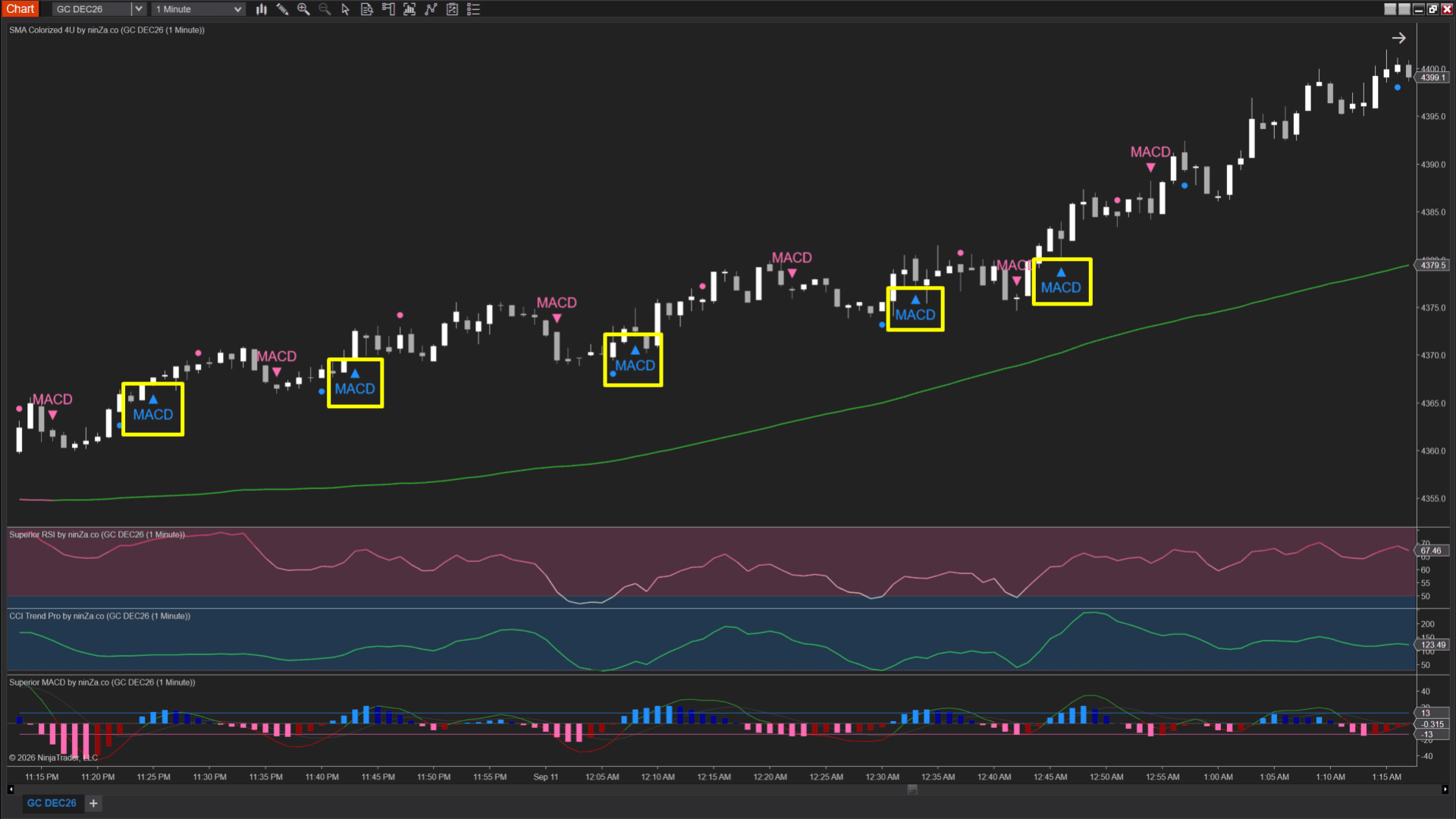Viewport: 1456px width, 819px height.
Task: Restore the chart window with restore button
Action: pos(1432,9)
